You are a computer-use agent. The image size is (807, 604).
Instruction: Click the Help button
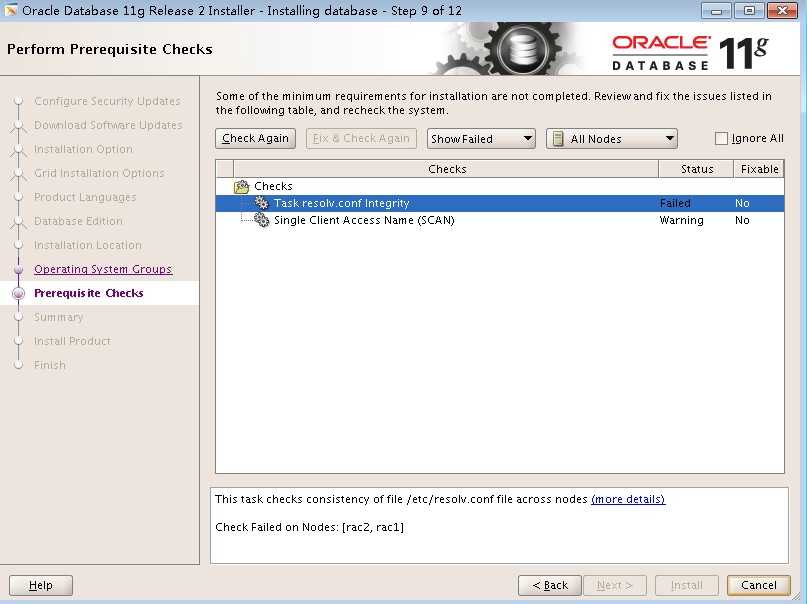(x=41, y=585)
